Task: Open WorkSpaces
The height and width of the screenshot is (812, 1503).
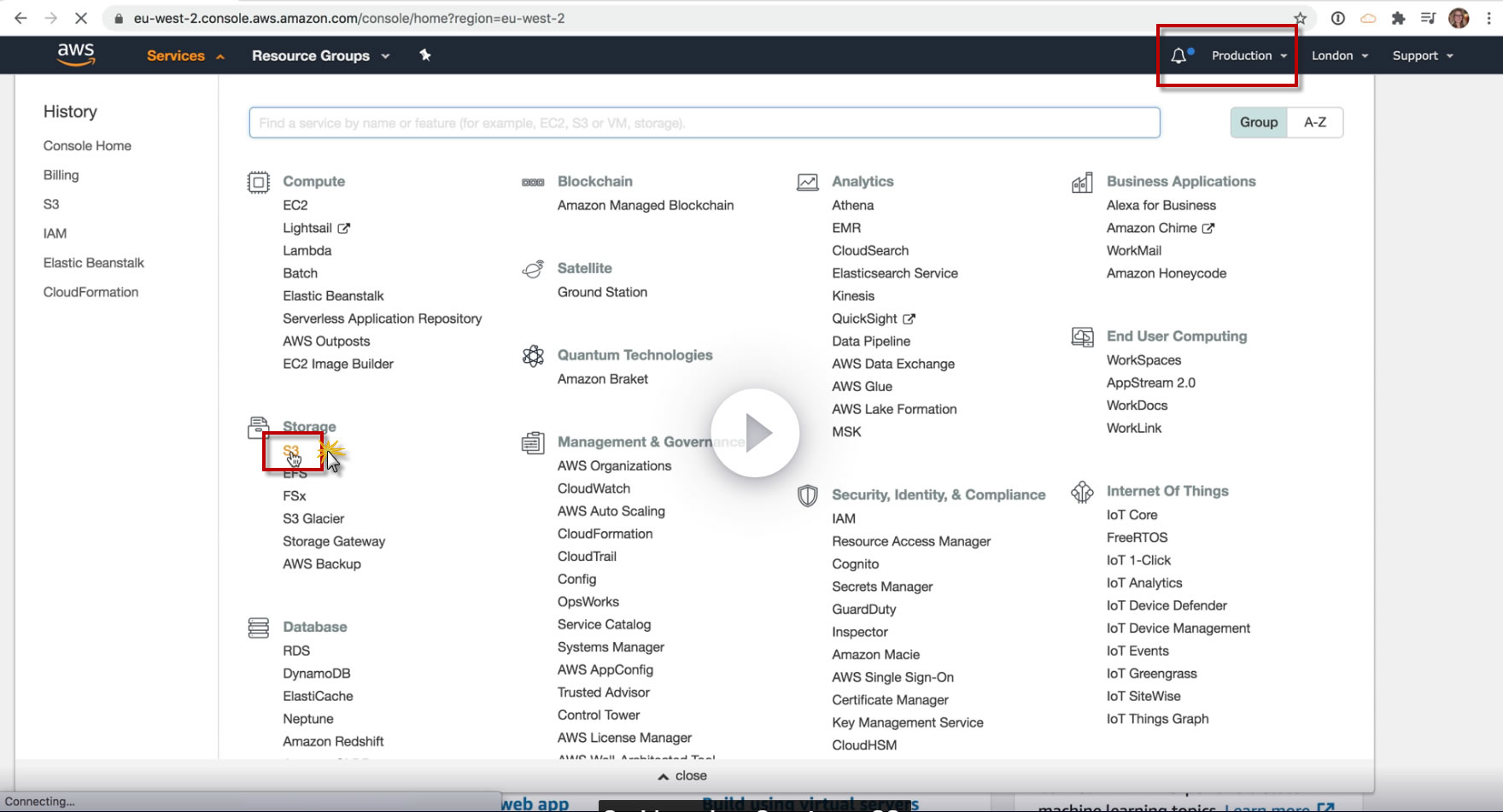Action: (x=1144, y=360)
